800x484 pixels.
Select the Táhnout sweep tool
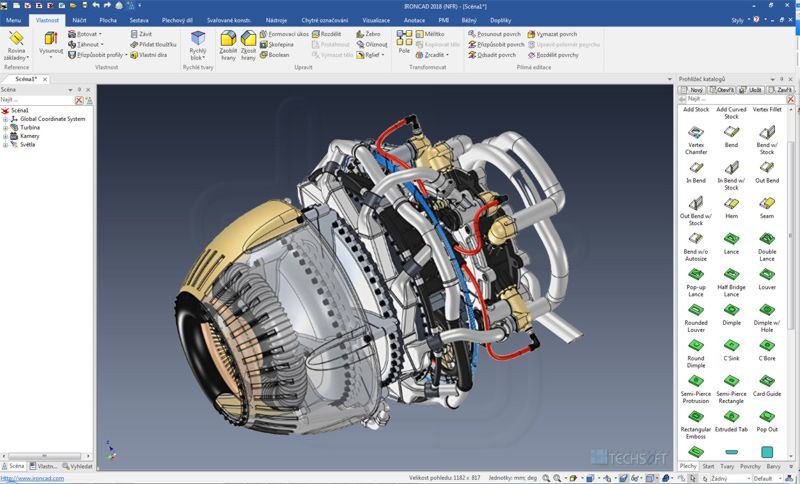(85, 44)
